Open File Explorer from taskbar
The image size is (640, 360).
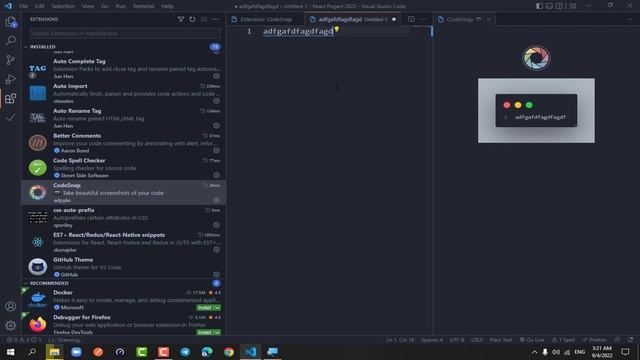(x=54, y=352)
